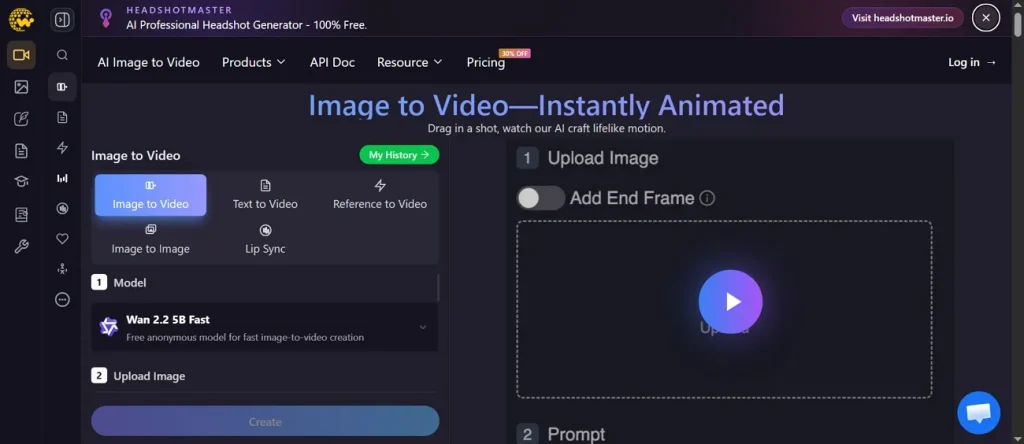Image resolution: width=1024 pixels, height=444 pixels.
Task: Open the document sidebar icon in first column
Action: point(22,151)
